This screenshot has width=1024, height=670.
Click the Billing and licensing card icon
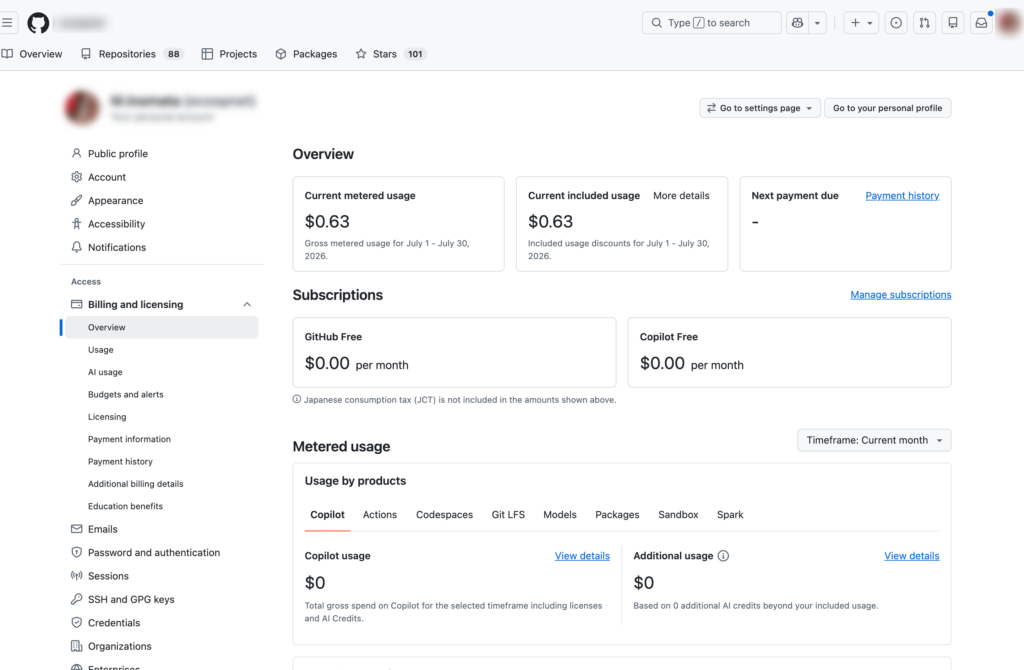[76, 304]
